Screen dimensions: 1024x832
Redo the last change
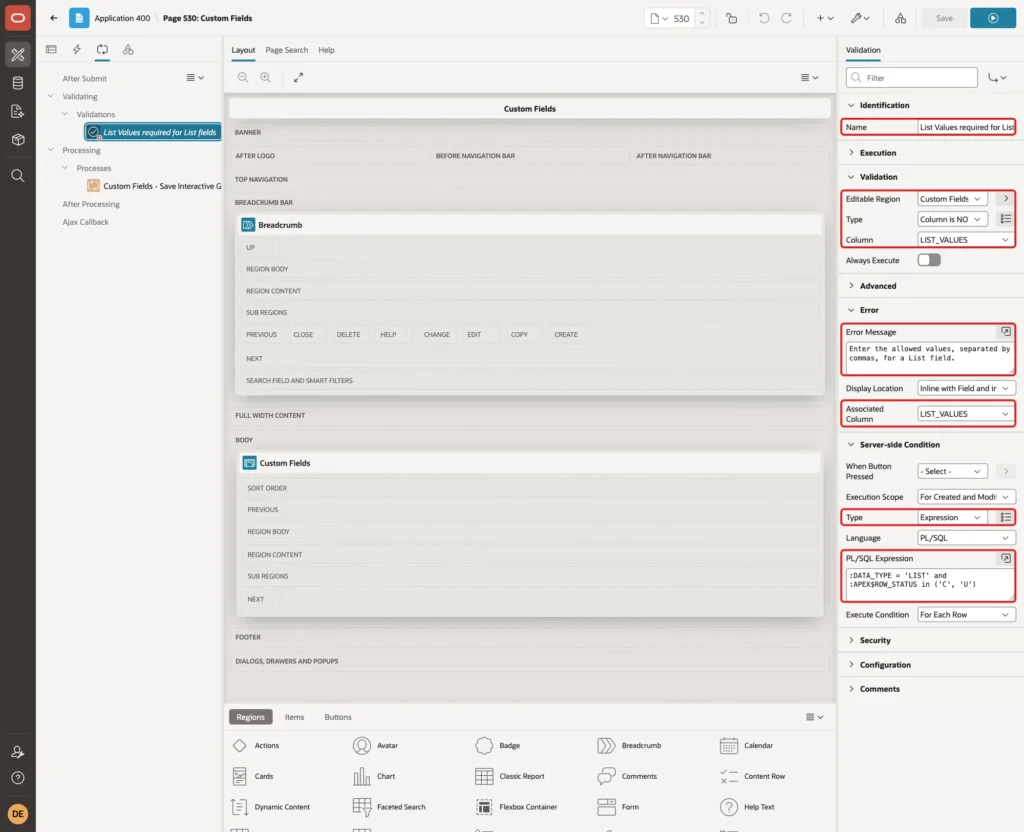(x=786, y=18)
